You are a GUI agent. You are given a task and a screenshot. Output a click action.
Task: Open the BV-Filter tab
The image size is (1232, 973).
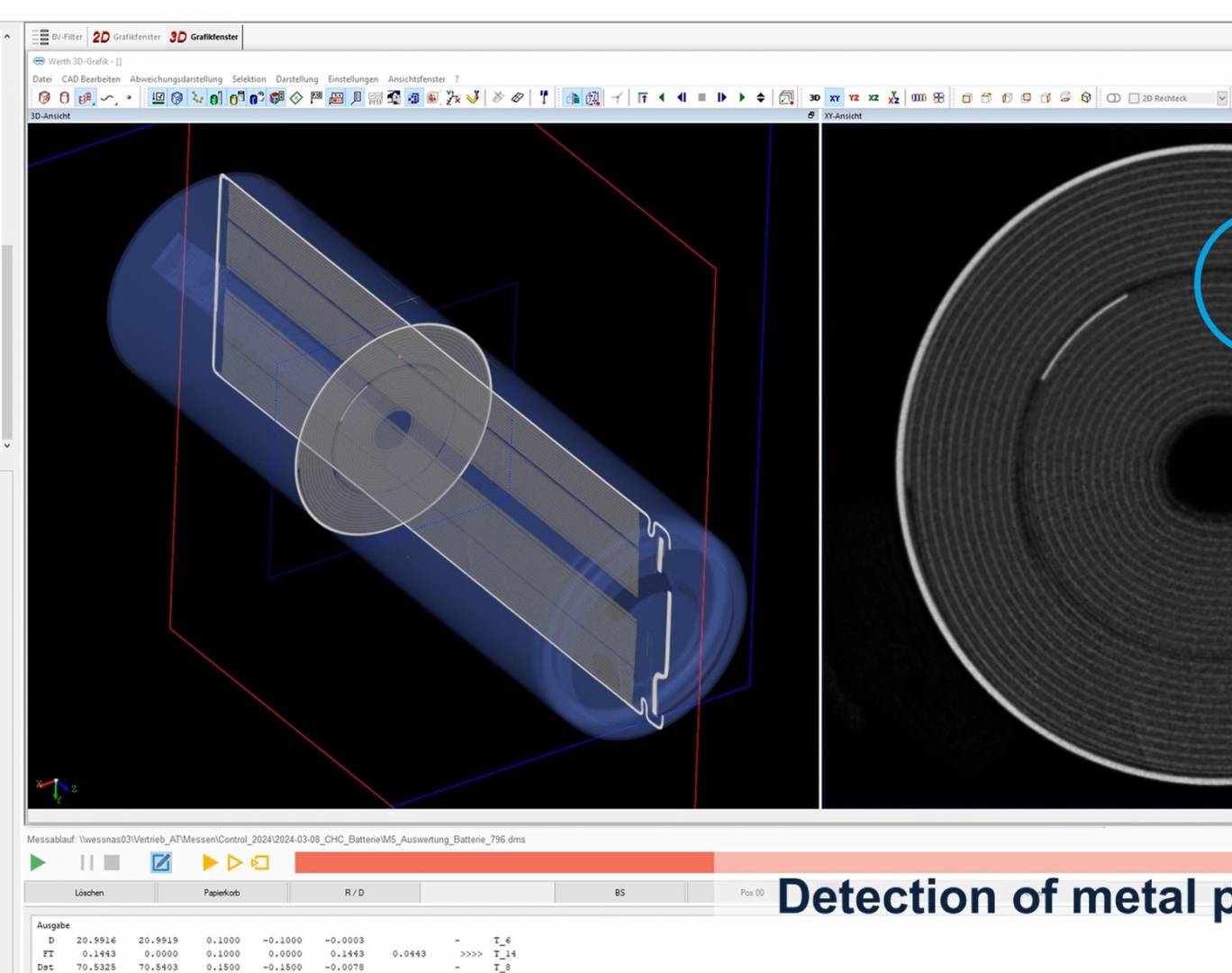[58, 37]
